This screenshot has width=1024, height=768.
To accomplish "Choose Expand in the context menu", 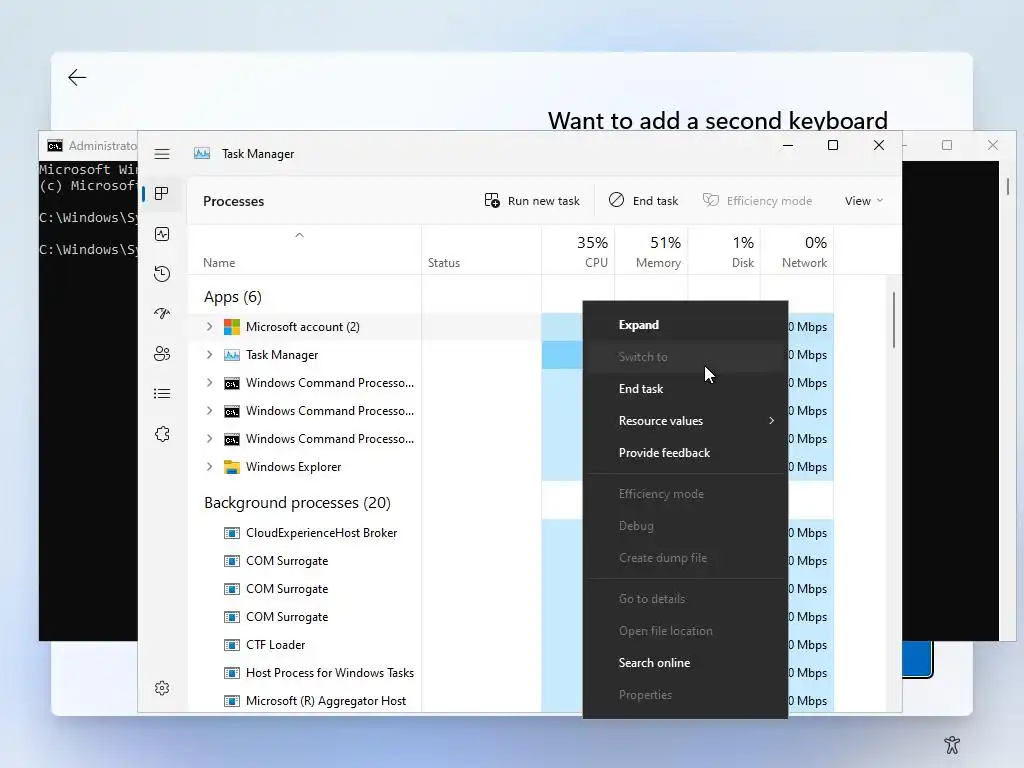I will coord(685,325).
